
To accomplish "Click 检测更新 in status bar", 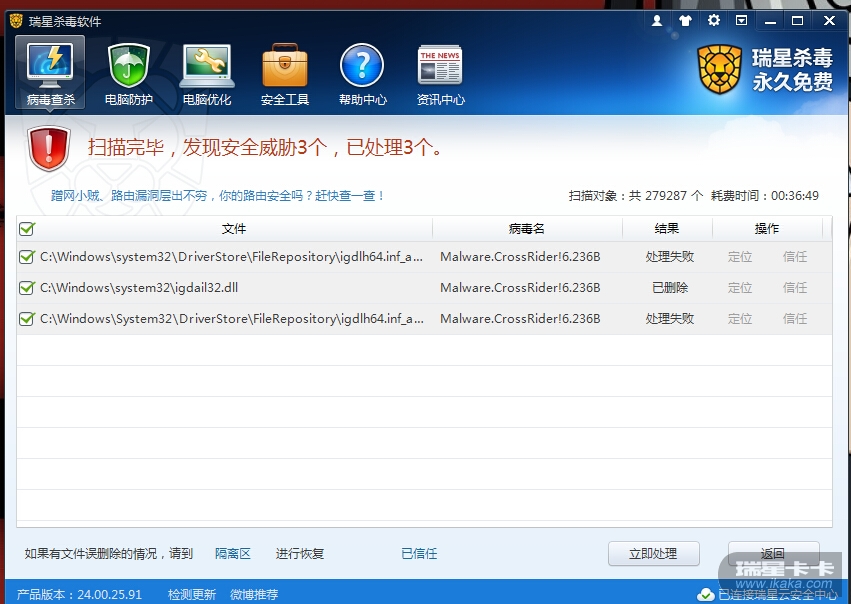I will coord(192,595).
